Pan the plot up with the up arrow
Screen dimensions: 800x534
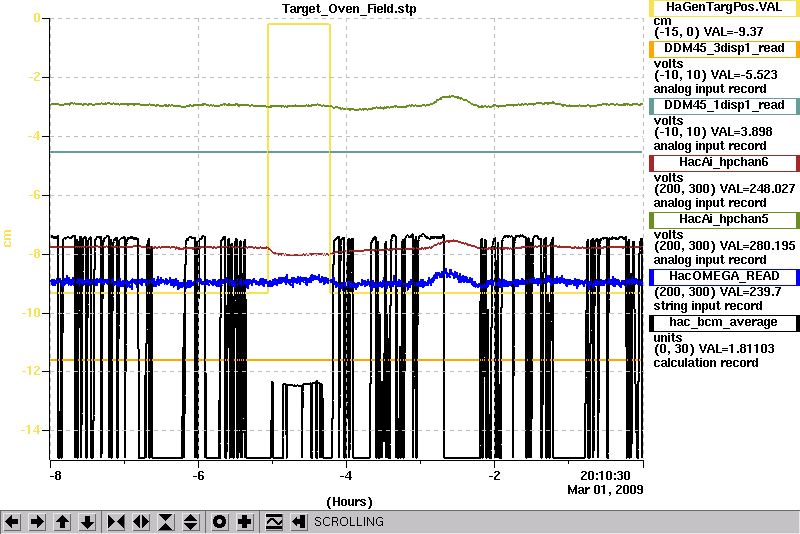coord(62,522)
